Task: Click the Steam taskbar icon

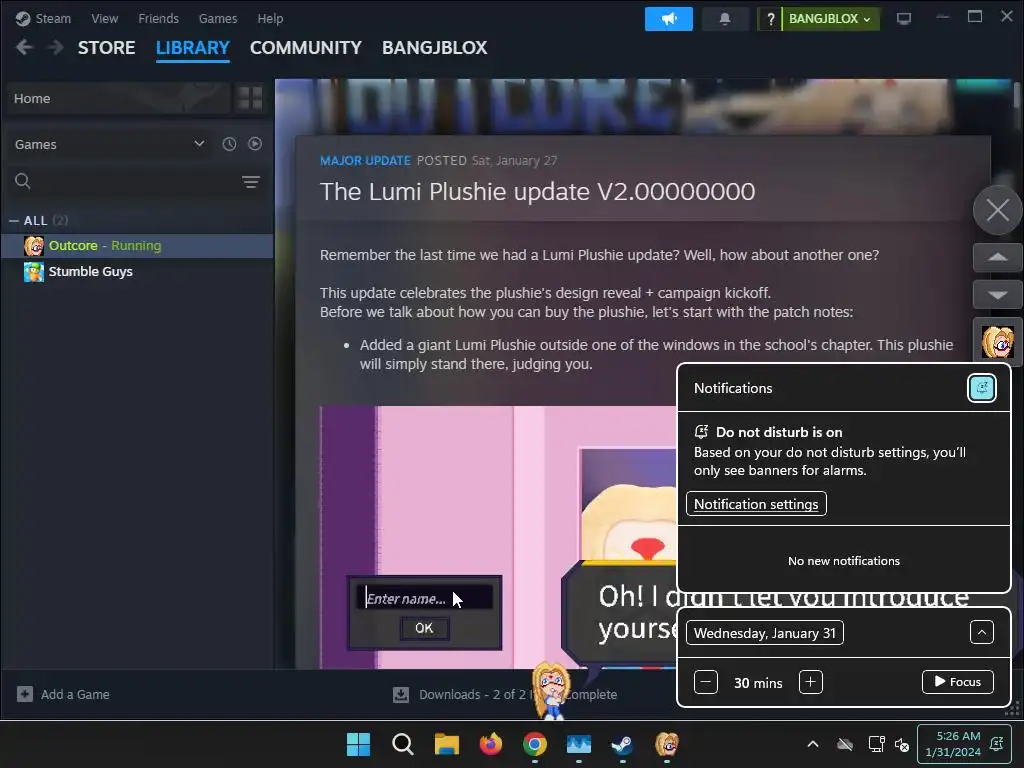Action: click(x=622, y=744)
